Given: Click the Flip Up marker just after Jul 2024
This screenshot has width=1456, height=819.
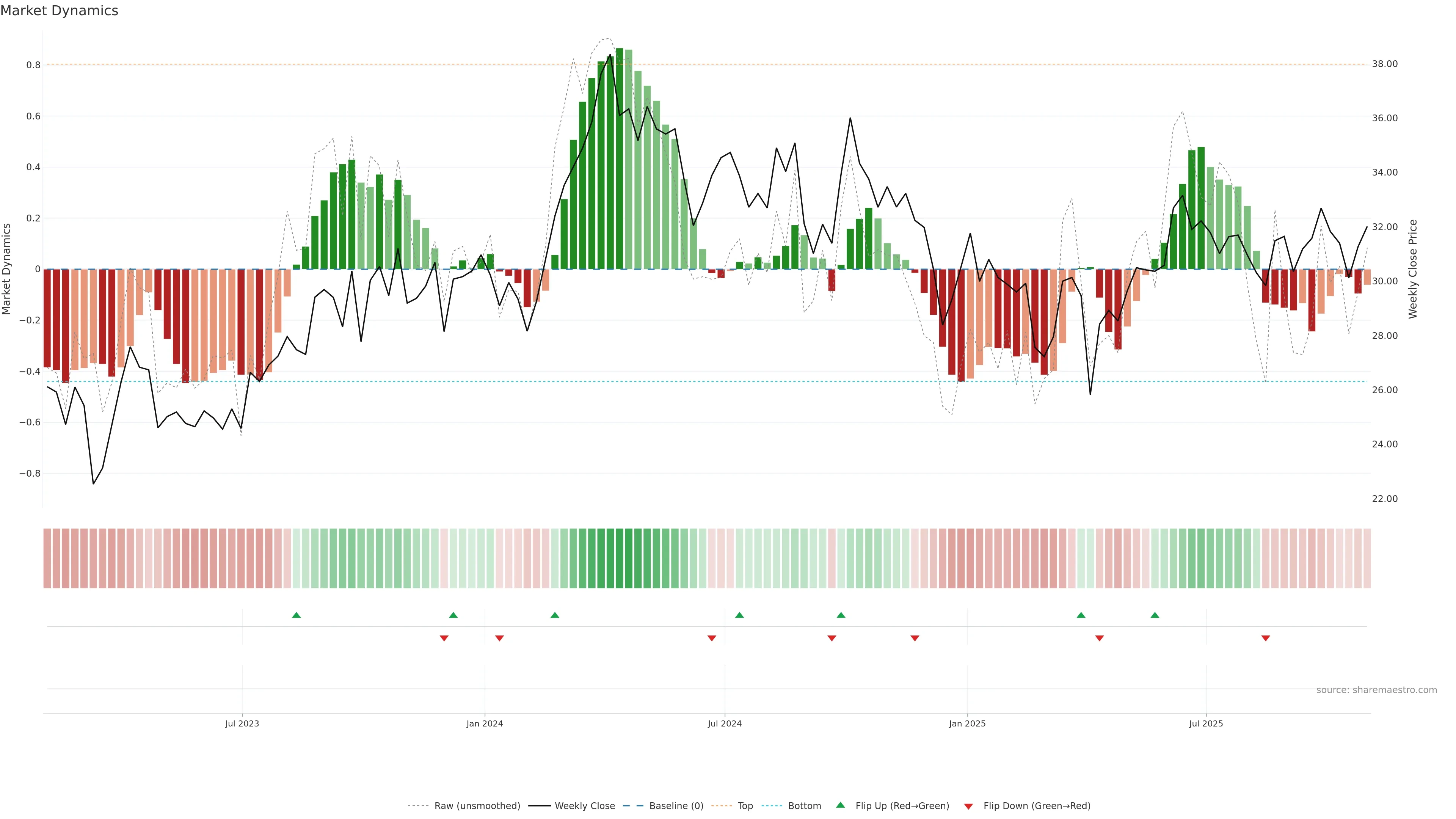Looking at the screenshot, I should (x=739, y=615).
